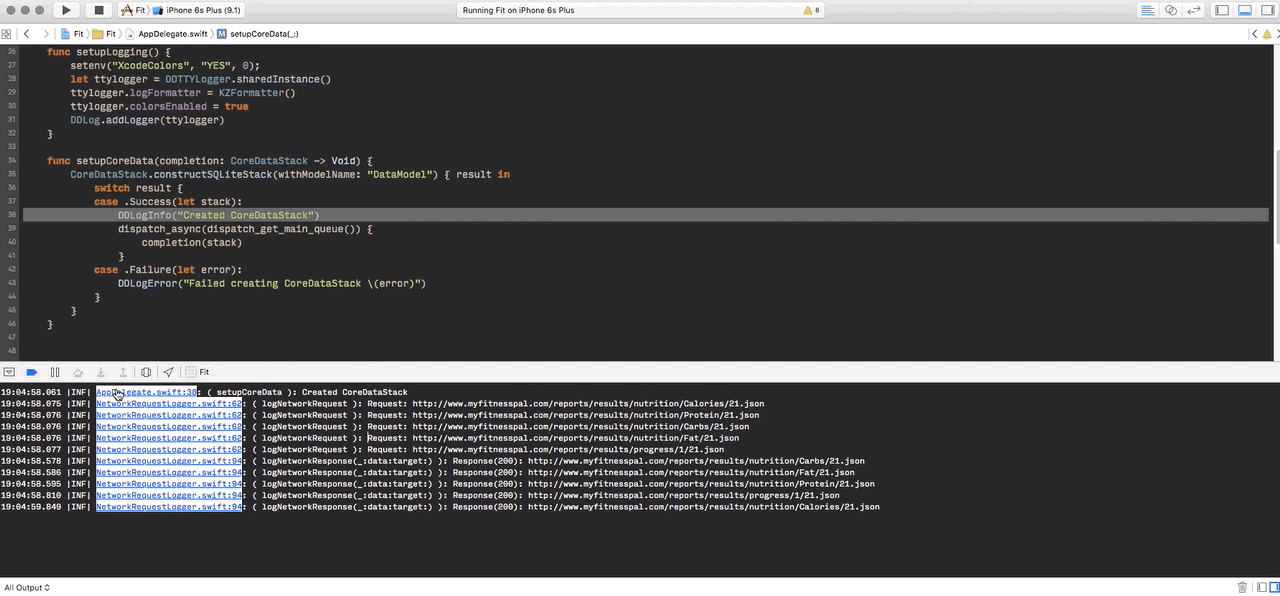Screen dimensions: 1280x596
Task: Toggle breakpoints activation in debug bar
Action: [x=32, y=372]
